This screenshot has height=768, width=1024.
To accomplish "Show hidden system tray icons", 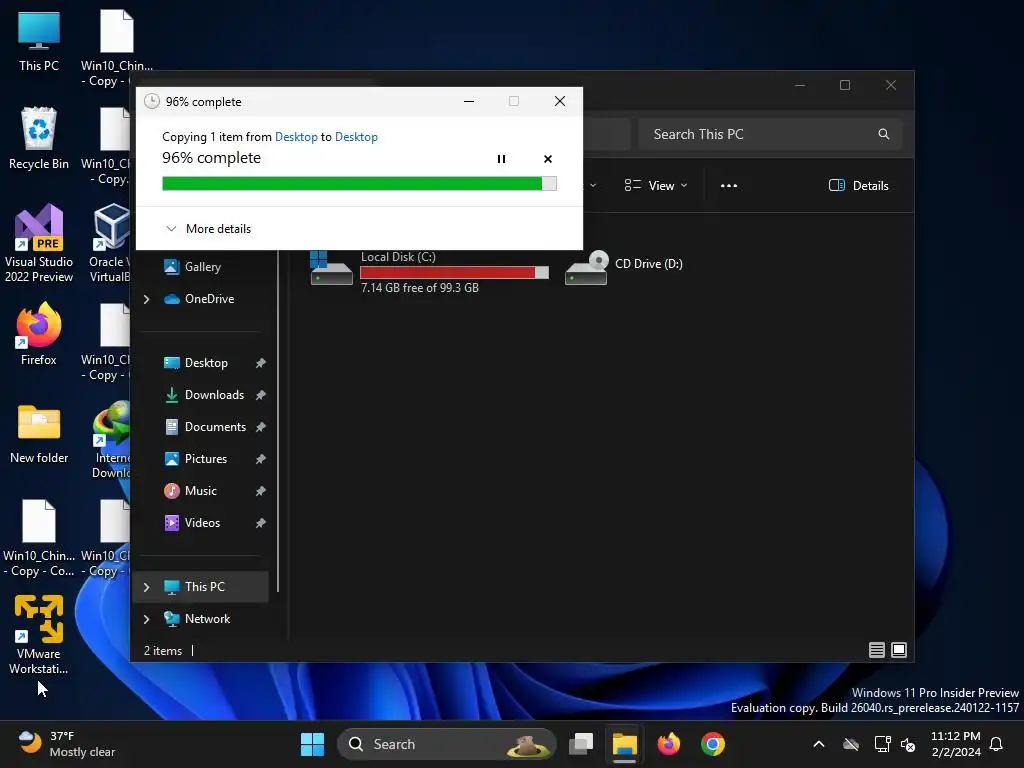I will pyautogui.click(x=818, y=744).
